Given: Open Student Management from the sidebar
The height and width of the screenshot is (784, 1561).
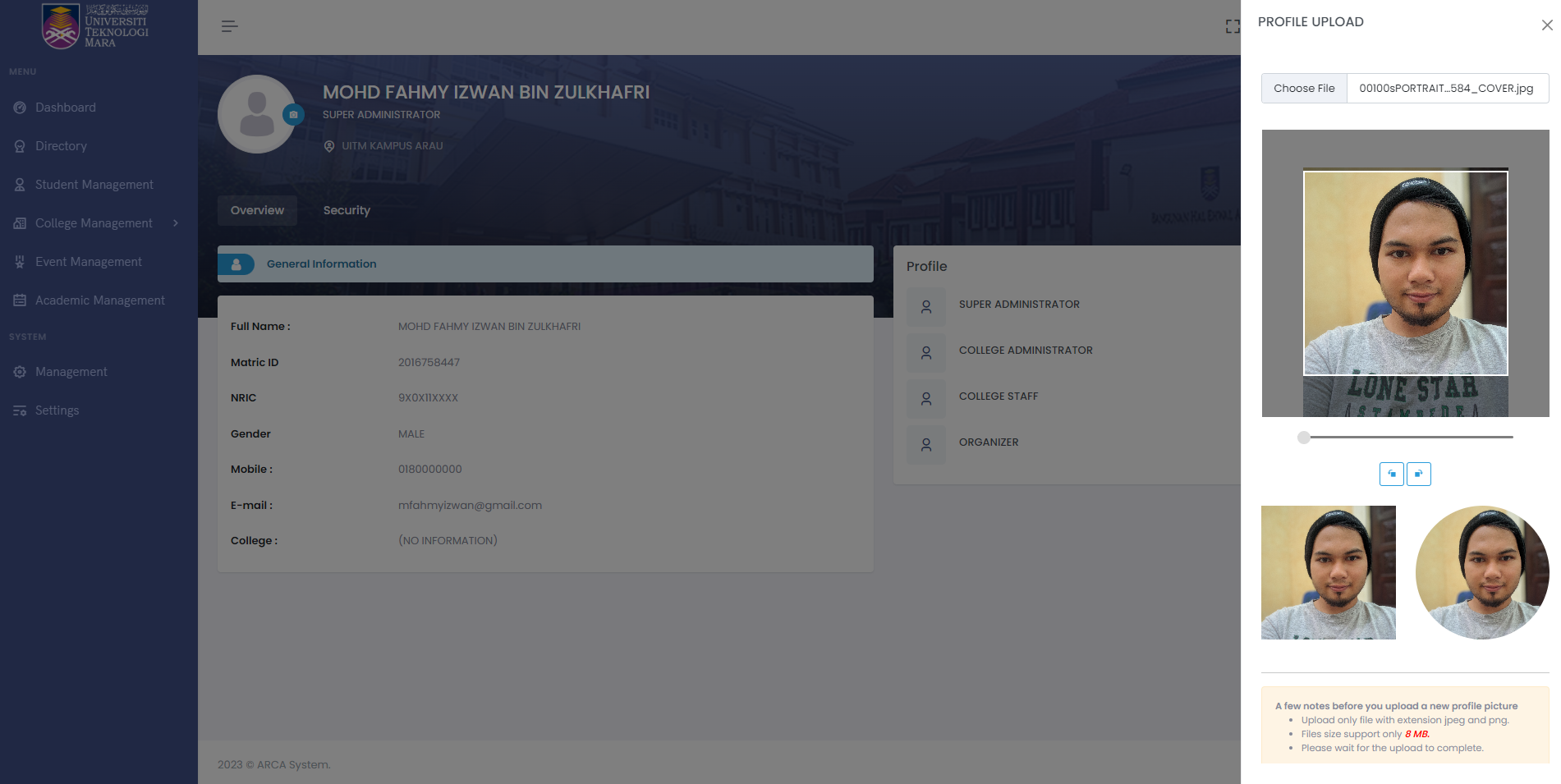Looking at the screenshot, I should 94,185.
